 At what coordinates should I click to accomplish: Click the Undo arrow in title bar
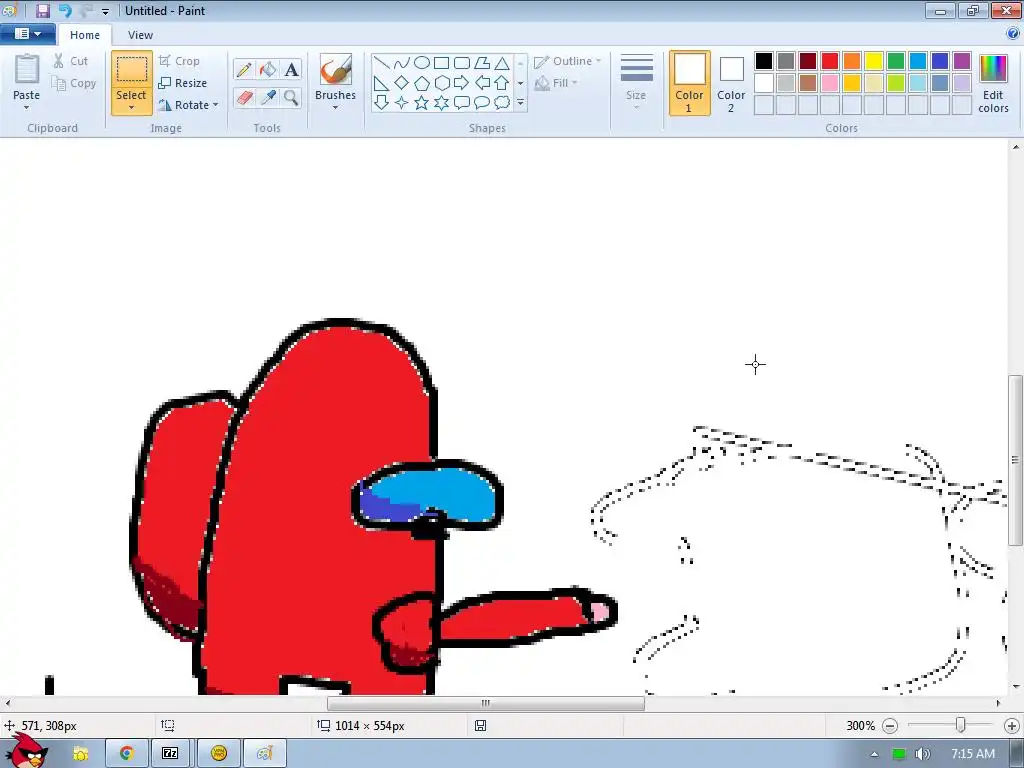tap(65, 10)
